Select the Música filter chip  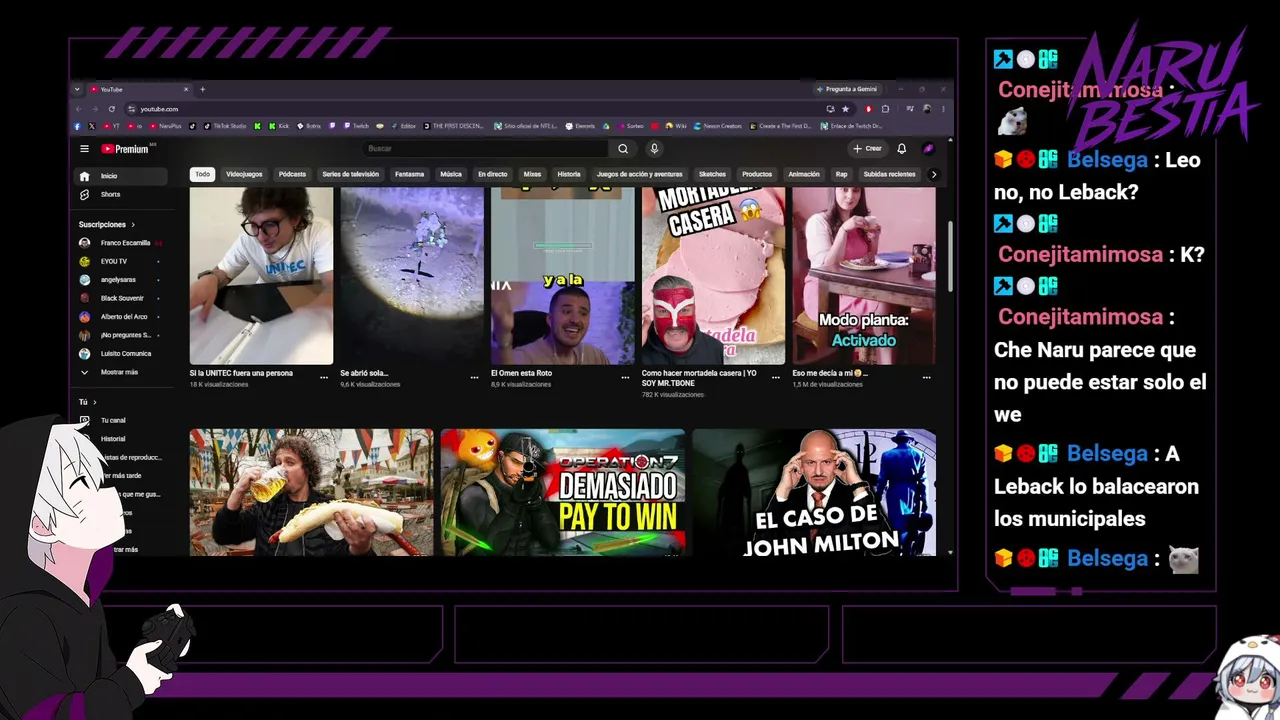(x=451, y=174)
